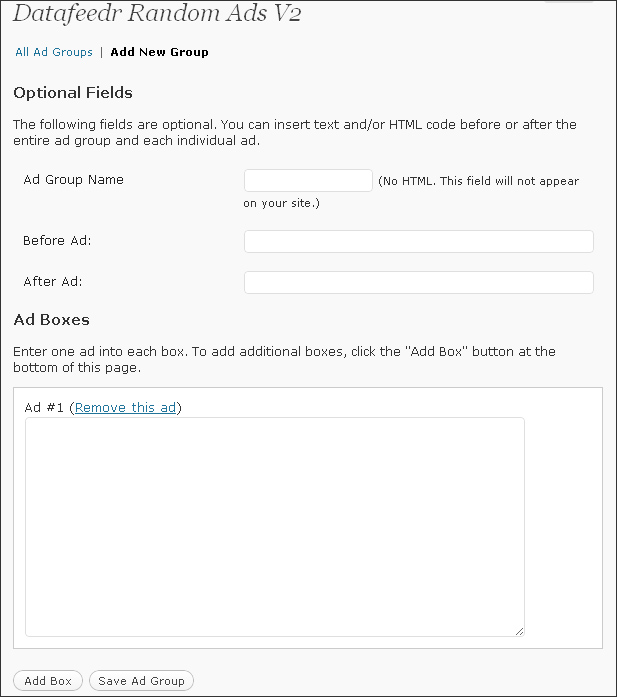Click the Ad Group Name text field
617x697 pixels.
(x=308, y=180)
